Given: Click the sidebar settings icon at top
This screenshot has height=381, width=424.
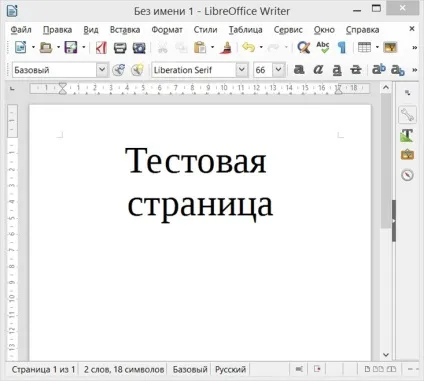Looking at the screenshot, I should (x=407, y=92).
